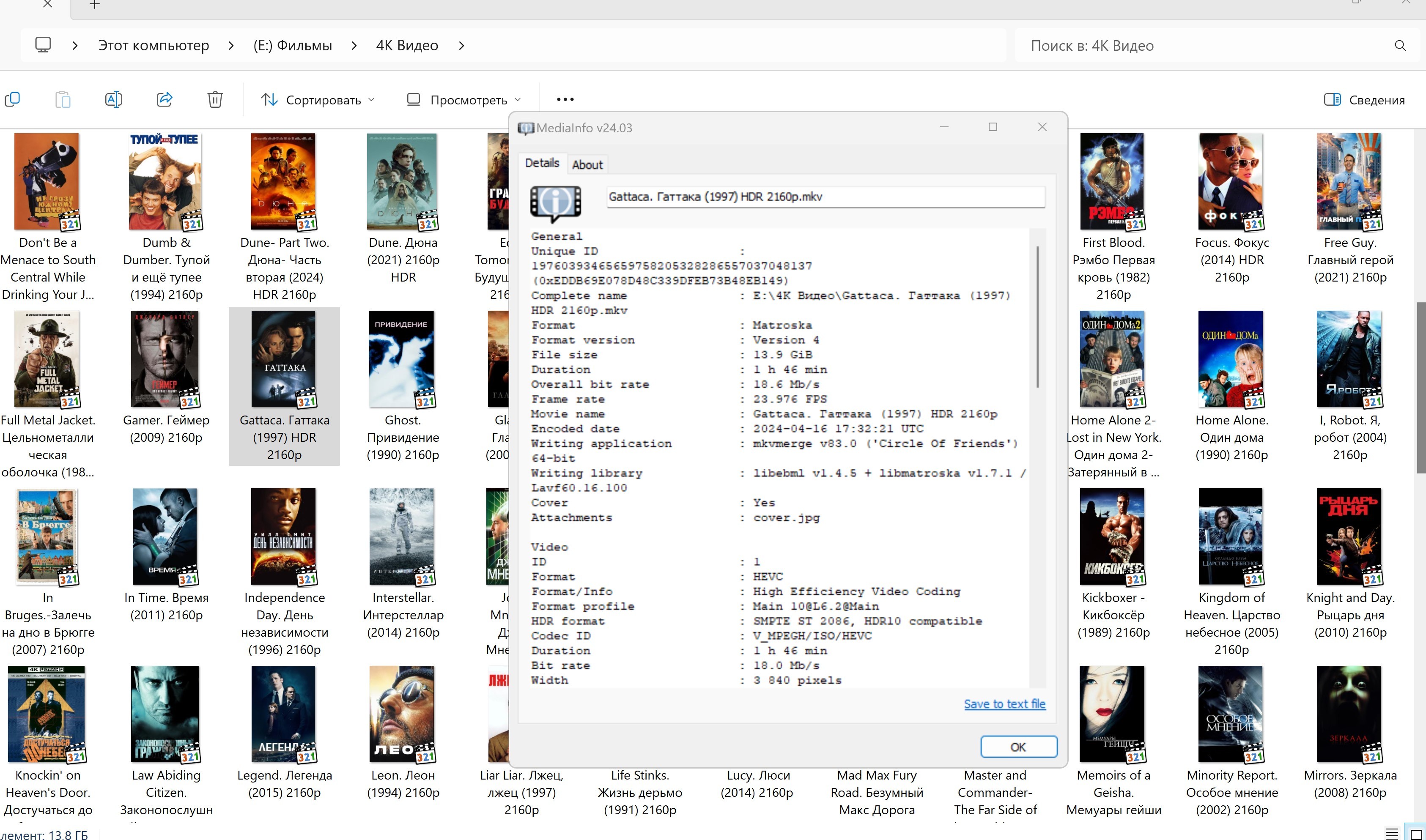Select In Time (2011) thumbnail
The width and height of the screenshot is (1426, 840).
pyautogui.click(x=165, y=536)
